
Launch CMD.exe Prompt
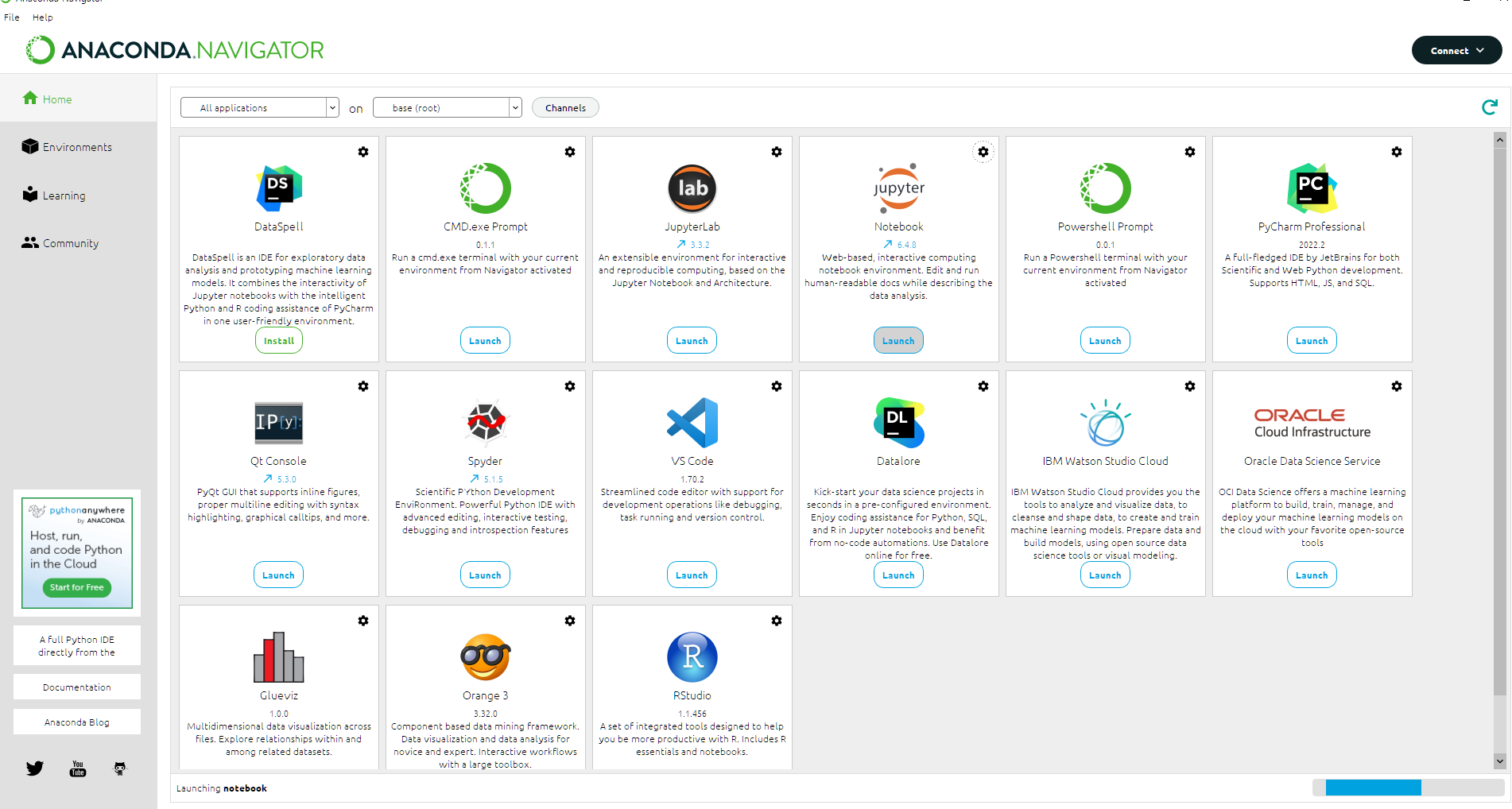point(486,341)
